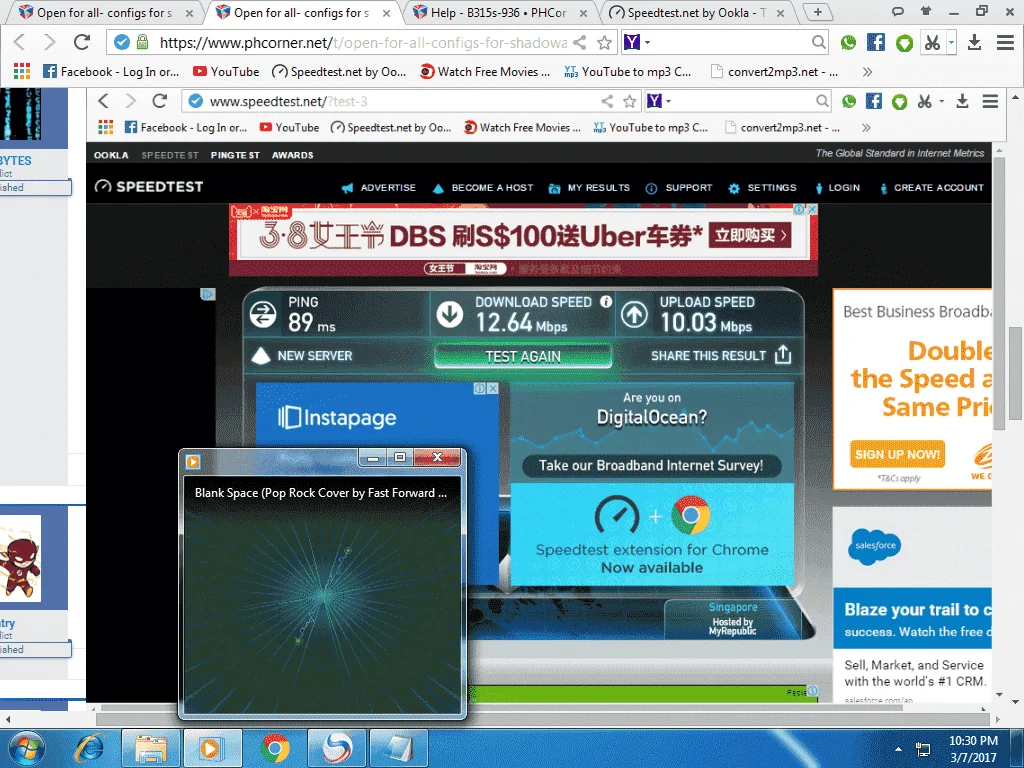Go back in the inner browser toolbar

click(103, 101)
